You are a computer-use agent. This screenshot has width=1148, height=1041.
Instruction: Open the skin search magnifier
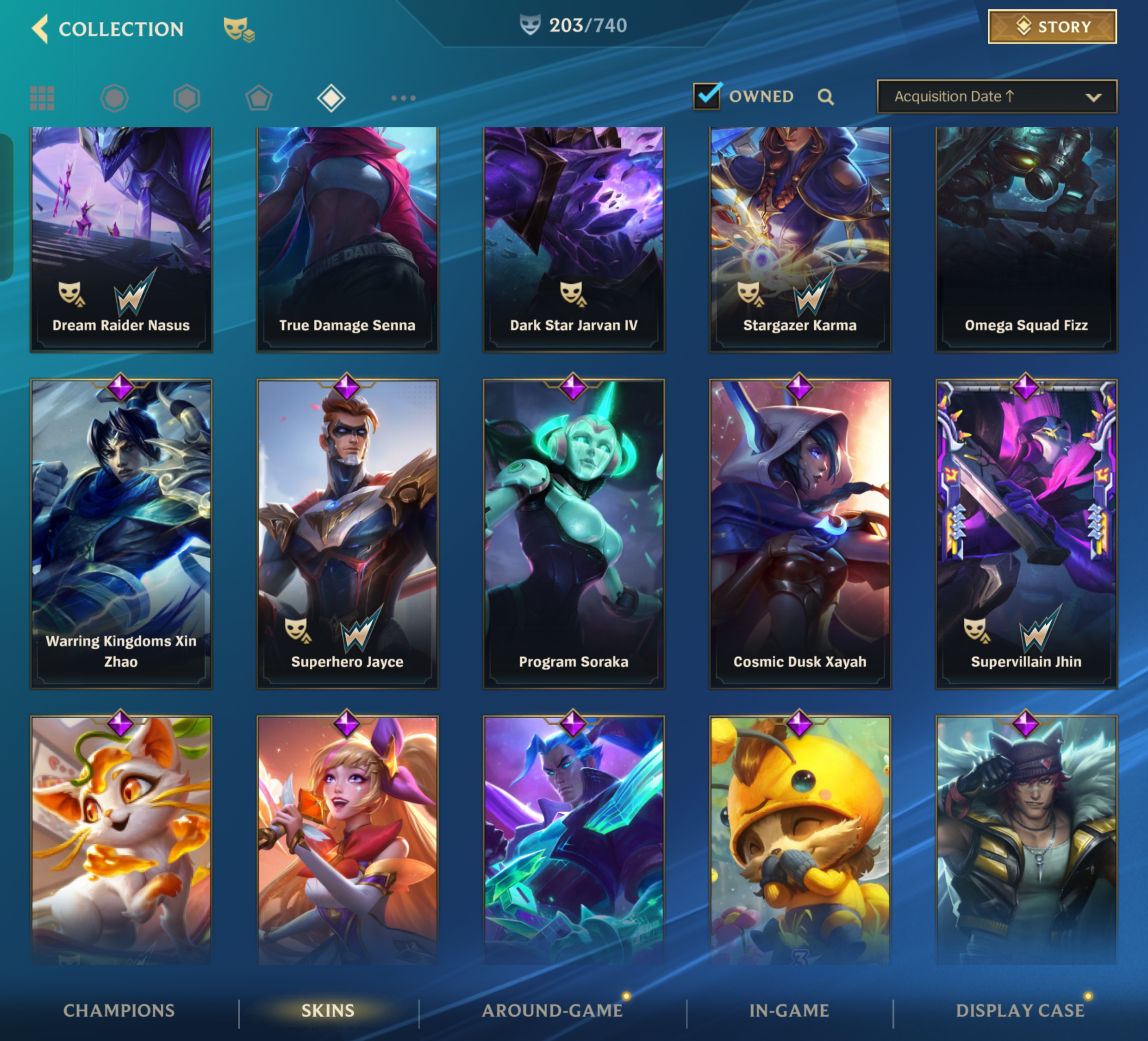click(826, 97)
